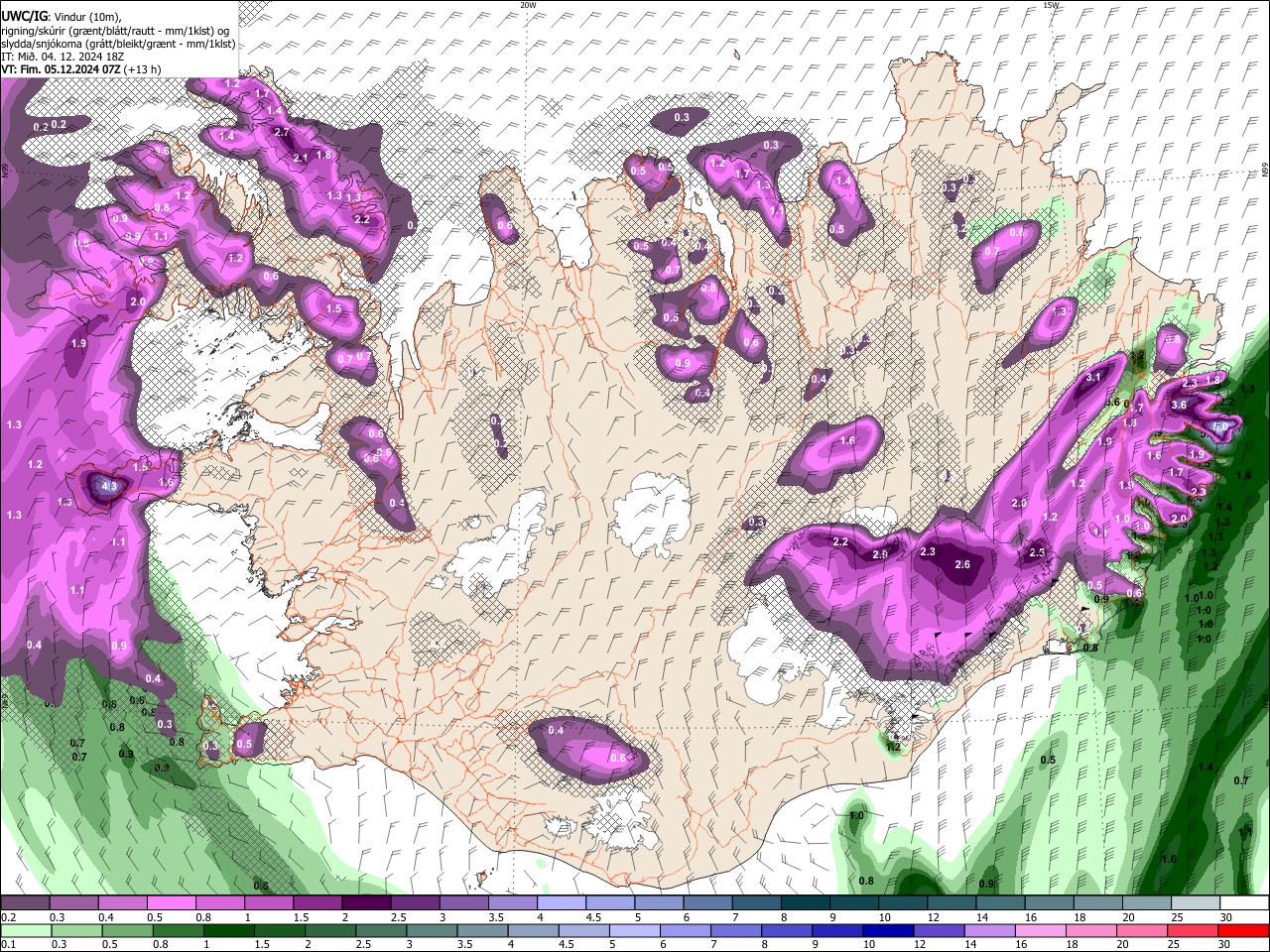Click the white swatch at upper legend's end

tap(1245, 903)
